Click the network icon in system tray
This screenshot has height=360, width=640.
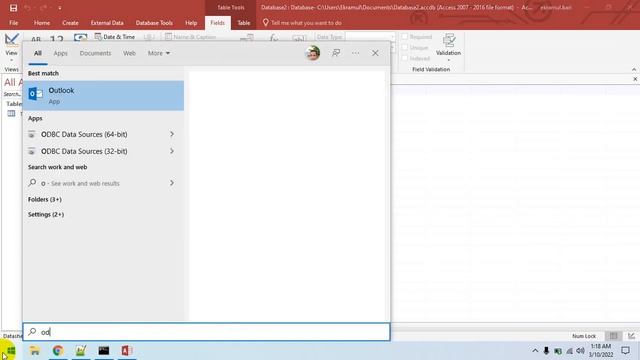pos(569,351)
